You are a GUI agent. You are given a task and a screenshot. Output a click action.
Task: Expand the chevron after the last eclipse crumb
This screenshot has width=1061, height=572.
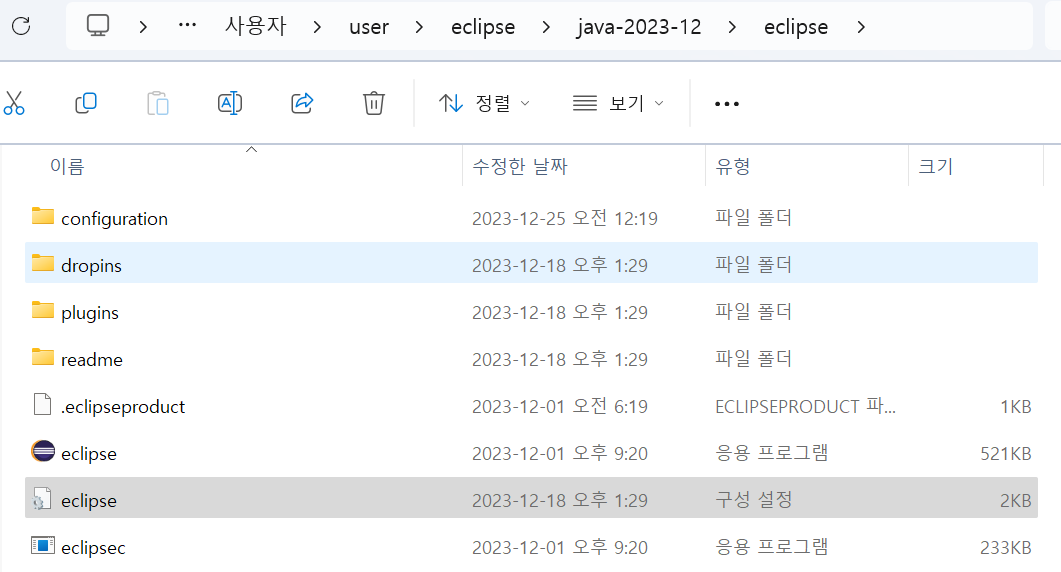[861, 27]
